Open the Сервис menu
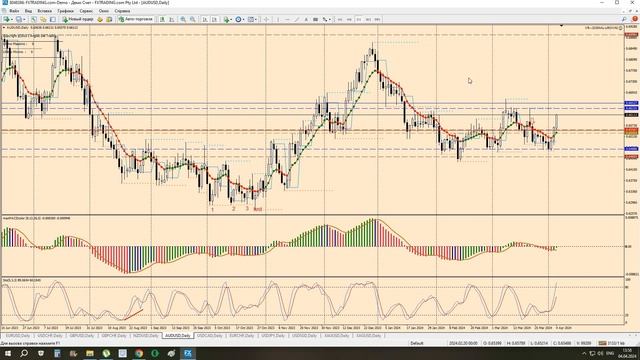640x360 pixels. 86,11
